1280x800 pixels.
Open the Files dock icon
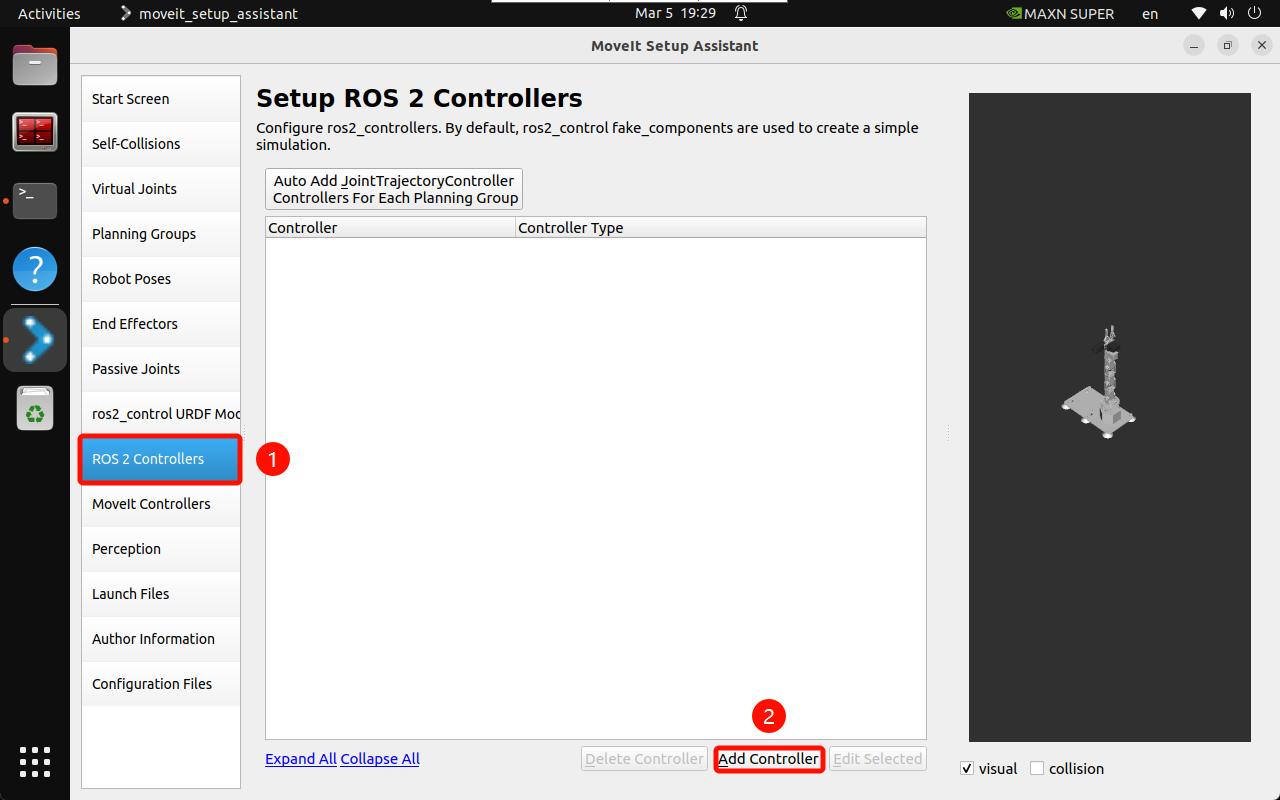35,66
